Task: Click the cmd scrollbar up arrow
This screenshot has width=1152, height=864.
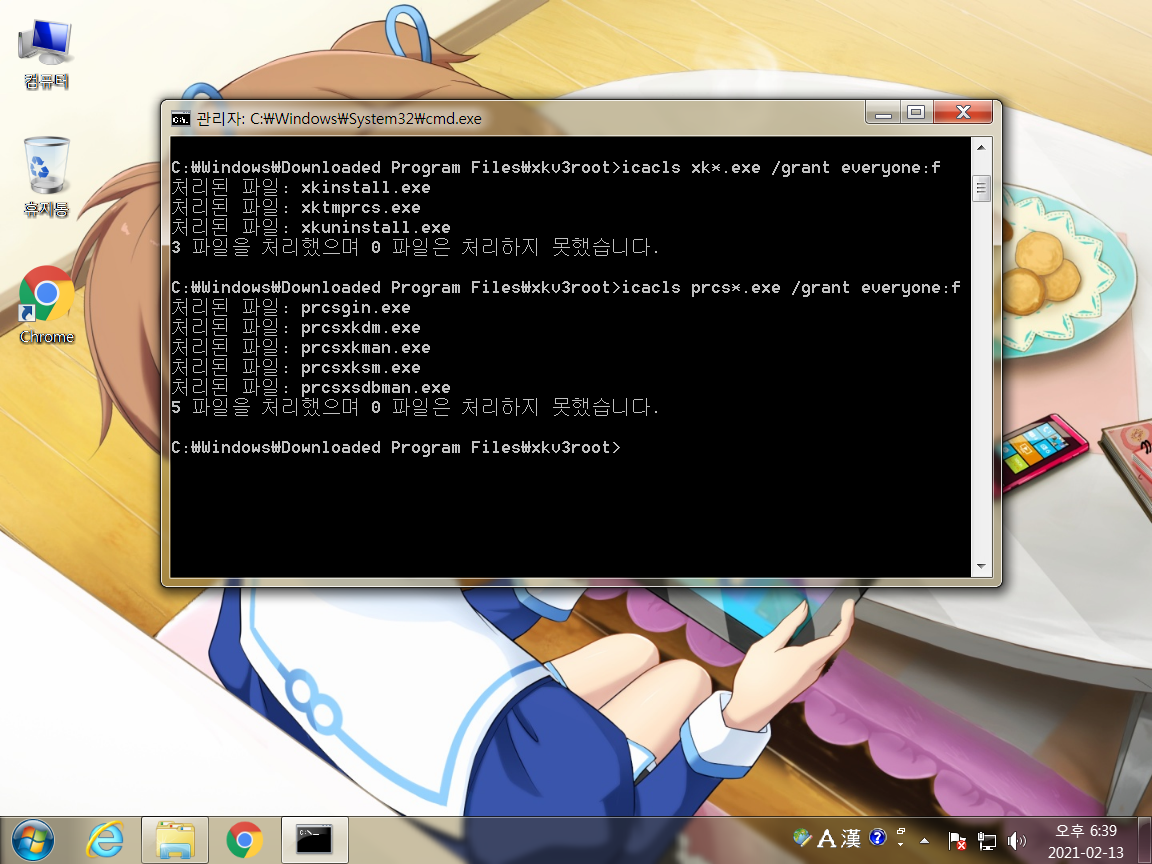Action: 981,147
